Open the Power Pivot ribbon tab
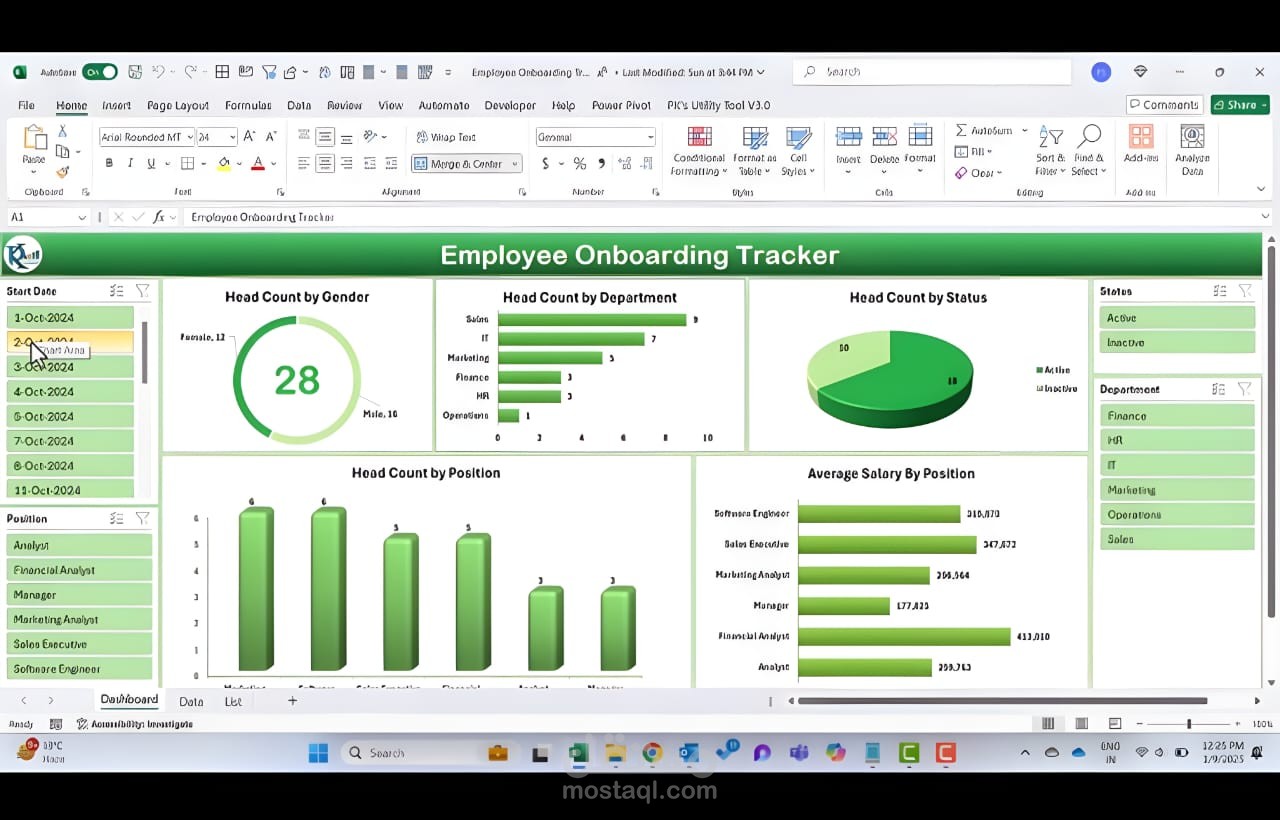1280x820 pixels. point(622,105)
